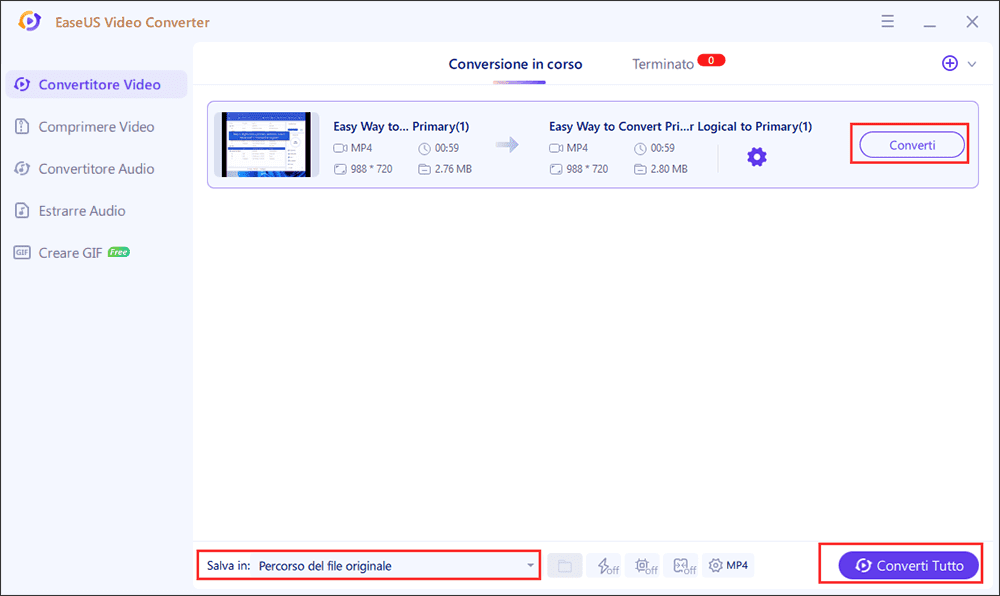Close the EaseUS Video Converter window
The width and height of the screenshot is (1000, 596).
971,22
